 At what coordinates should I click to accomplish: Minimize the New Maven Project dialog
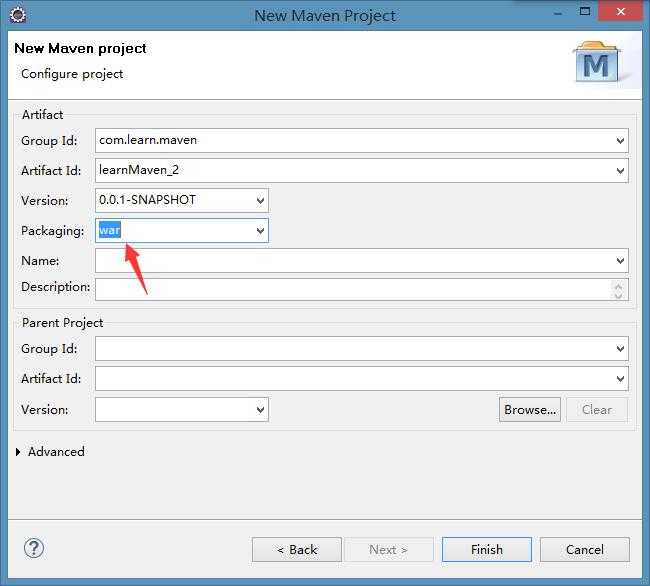tap(558, 12)
